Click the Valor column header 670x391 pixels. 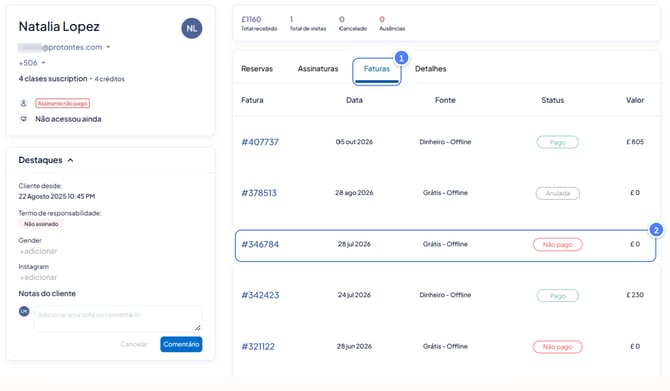coord(635,100)
